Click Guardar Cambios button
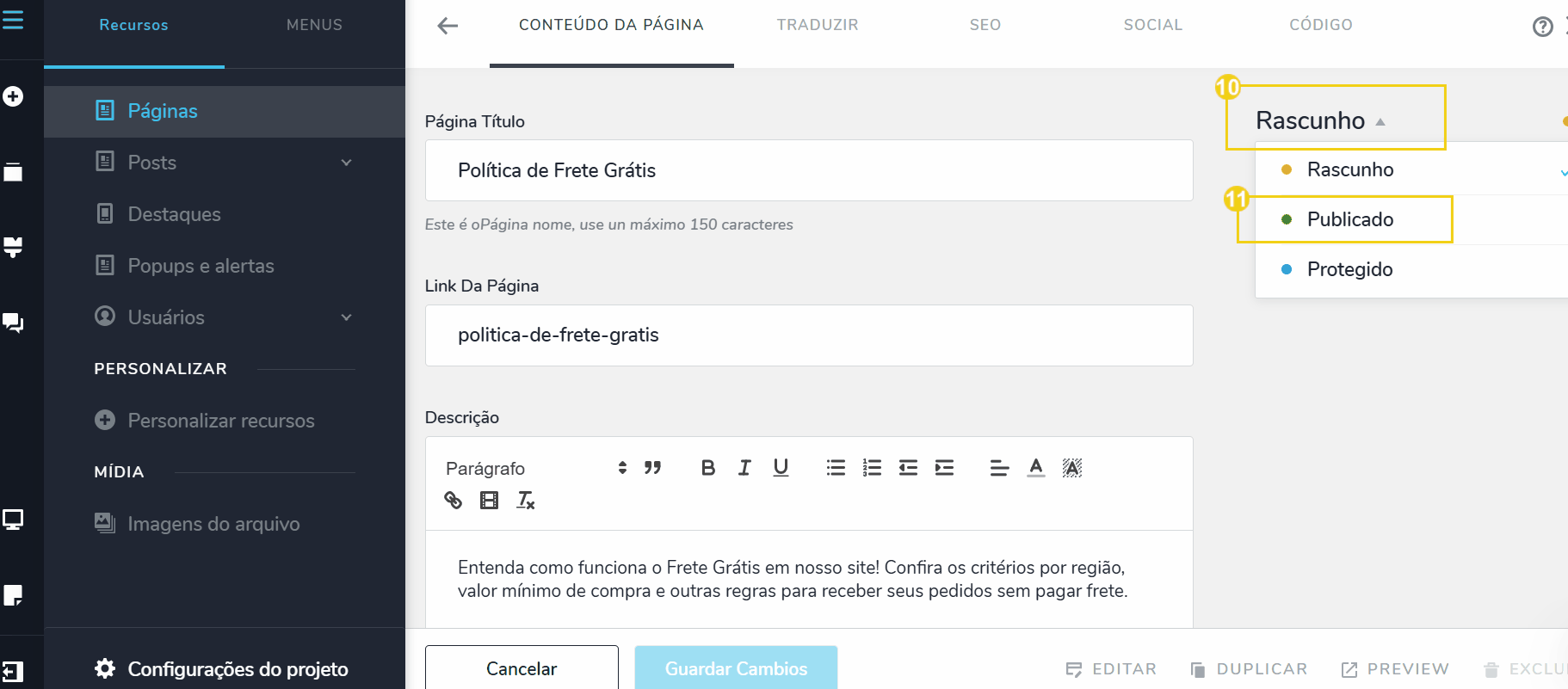This screenshot has height=689, width=1568. (x=736, y=668)
